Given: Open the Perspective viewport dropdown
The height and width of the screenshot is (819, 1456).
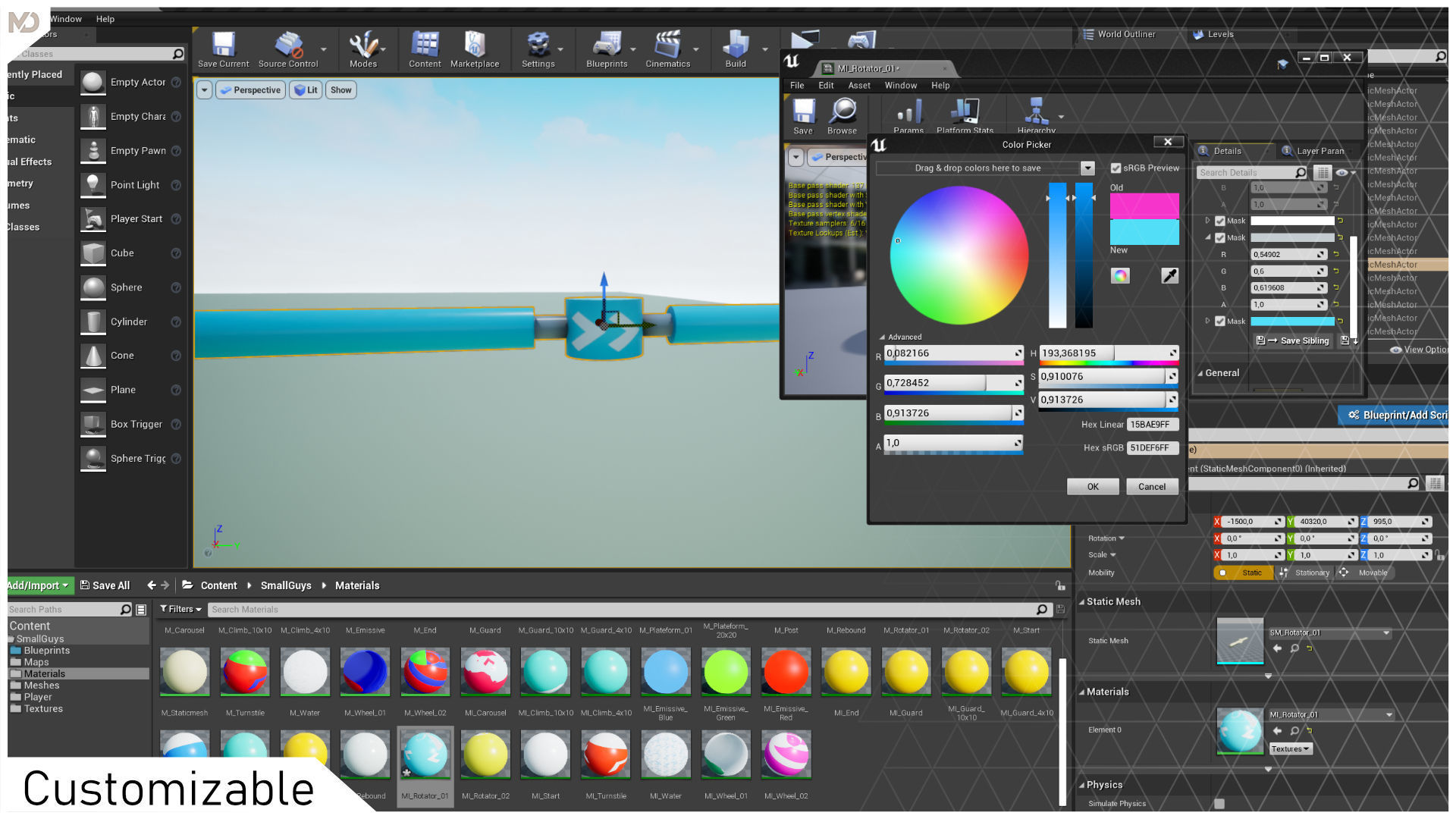Looking at the screenshot, I should pyautogui.click(x=249, y=90).
